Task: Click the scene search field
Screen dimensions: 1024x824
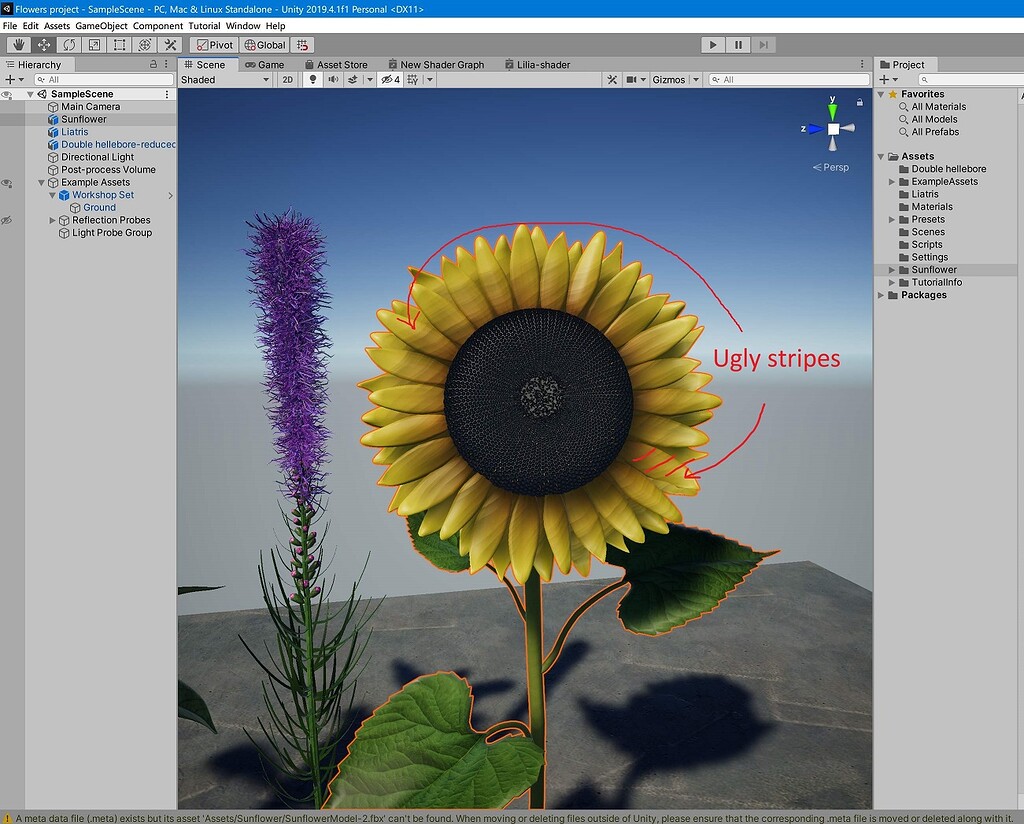Action: point(789,80)
